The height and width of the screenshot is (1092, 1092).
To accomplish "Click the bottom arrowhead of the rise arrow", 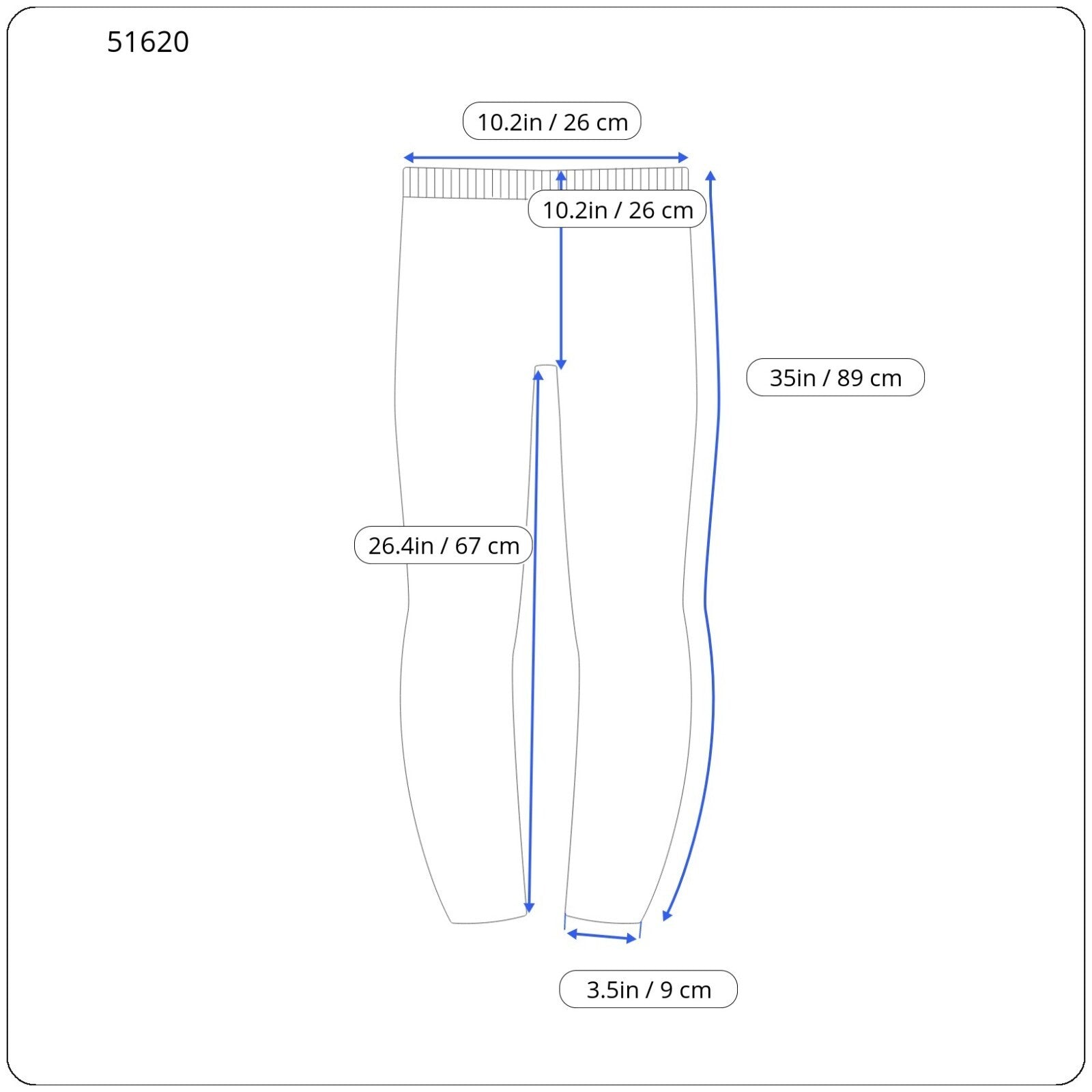I will point(561,364).
